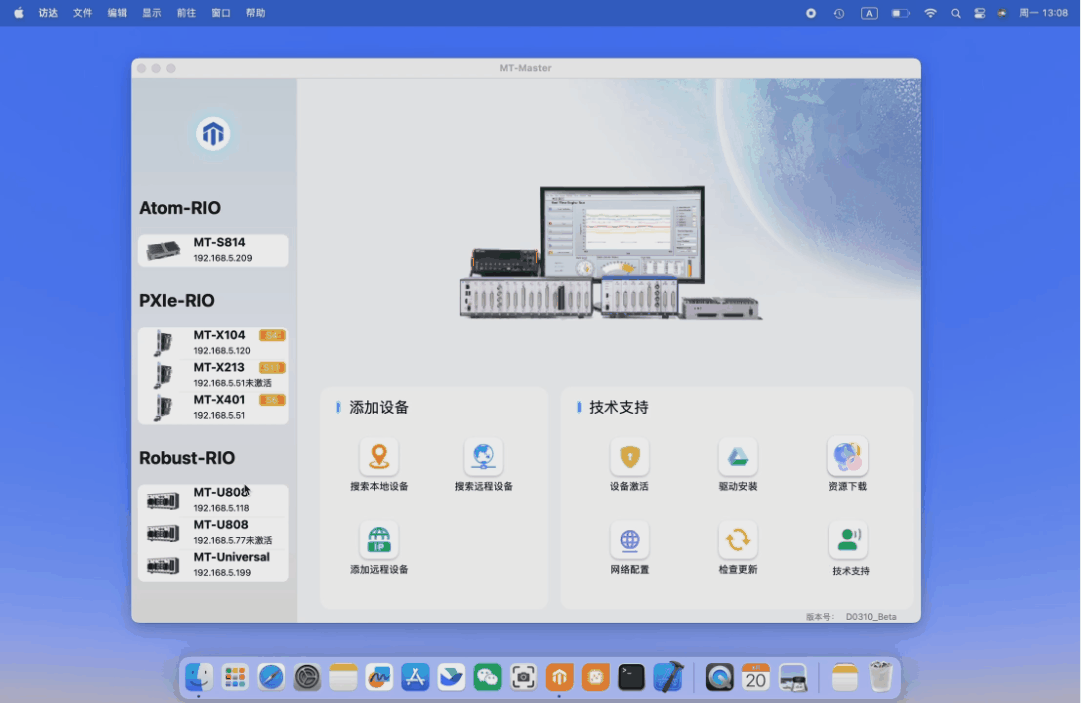Select the MT-X401 device row
The image size is (1081, 703).
tap(213, 407)
